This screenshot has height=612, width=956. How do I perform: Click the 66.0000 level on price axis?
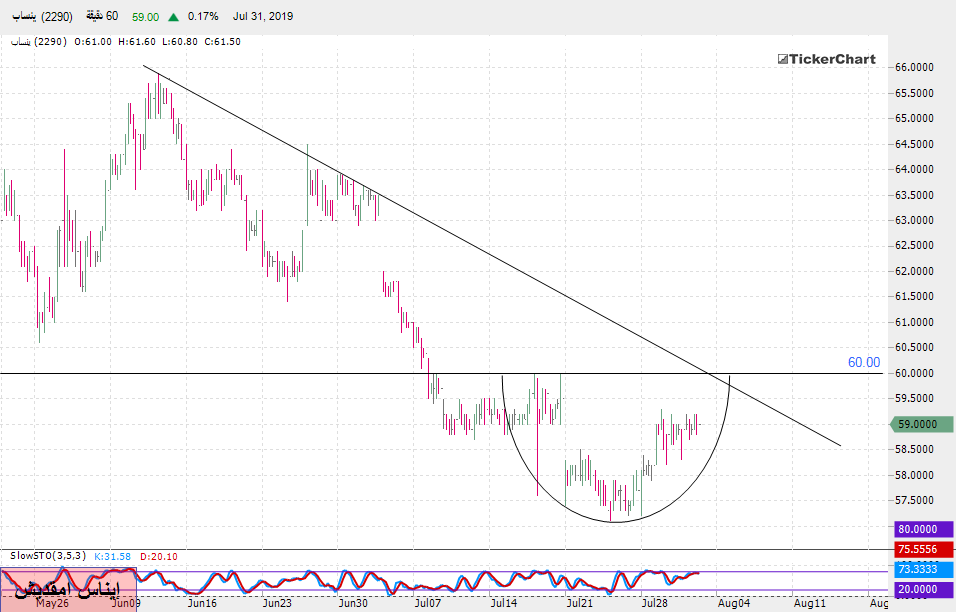pos(914,67)
